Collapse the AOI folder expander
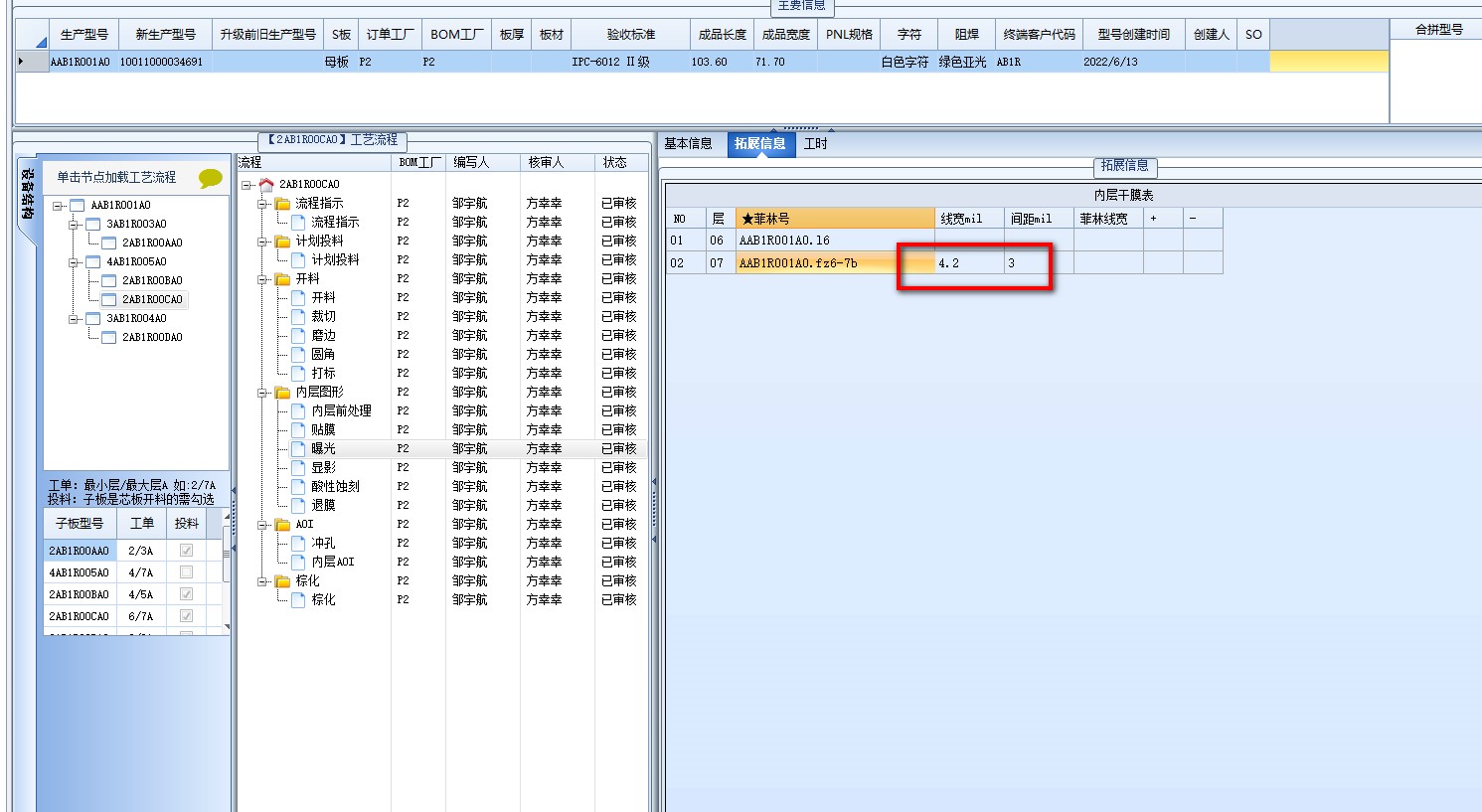This screenshot has height=812, width=1482. tap(263, 524)
